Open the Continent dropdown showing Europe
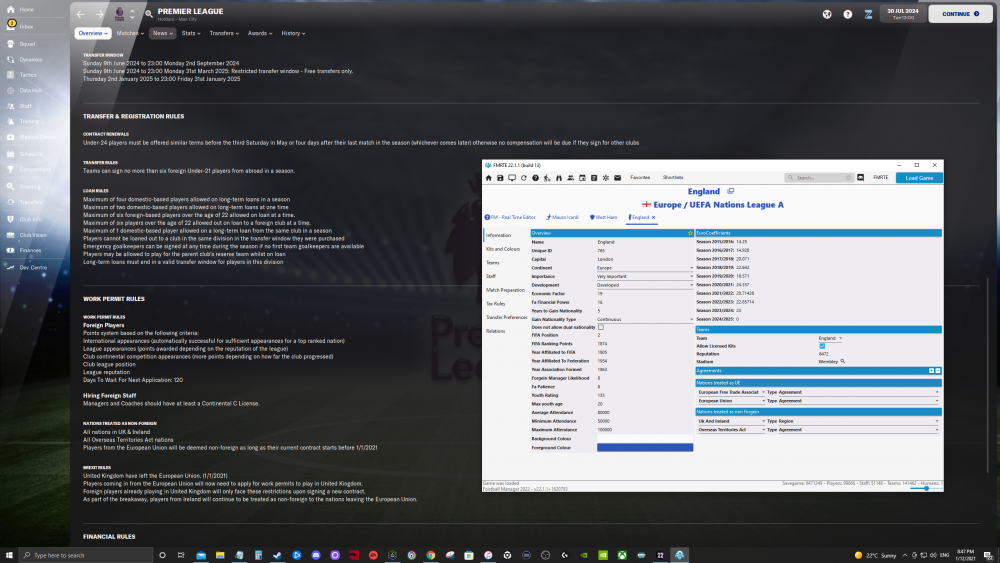The width and height of the screenshot is (1000, 563). click(x=644, y=268)
